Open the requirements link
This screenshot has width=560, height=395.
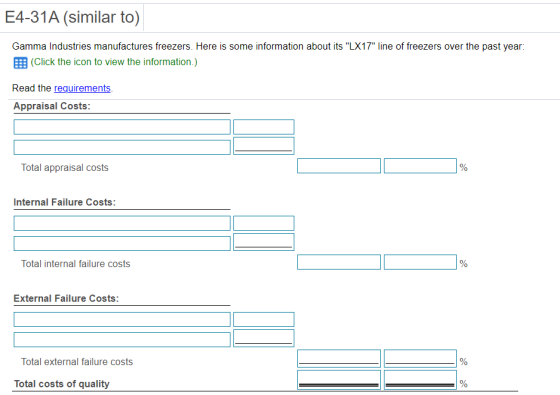click(82, 88)
